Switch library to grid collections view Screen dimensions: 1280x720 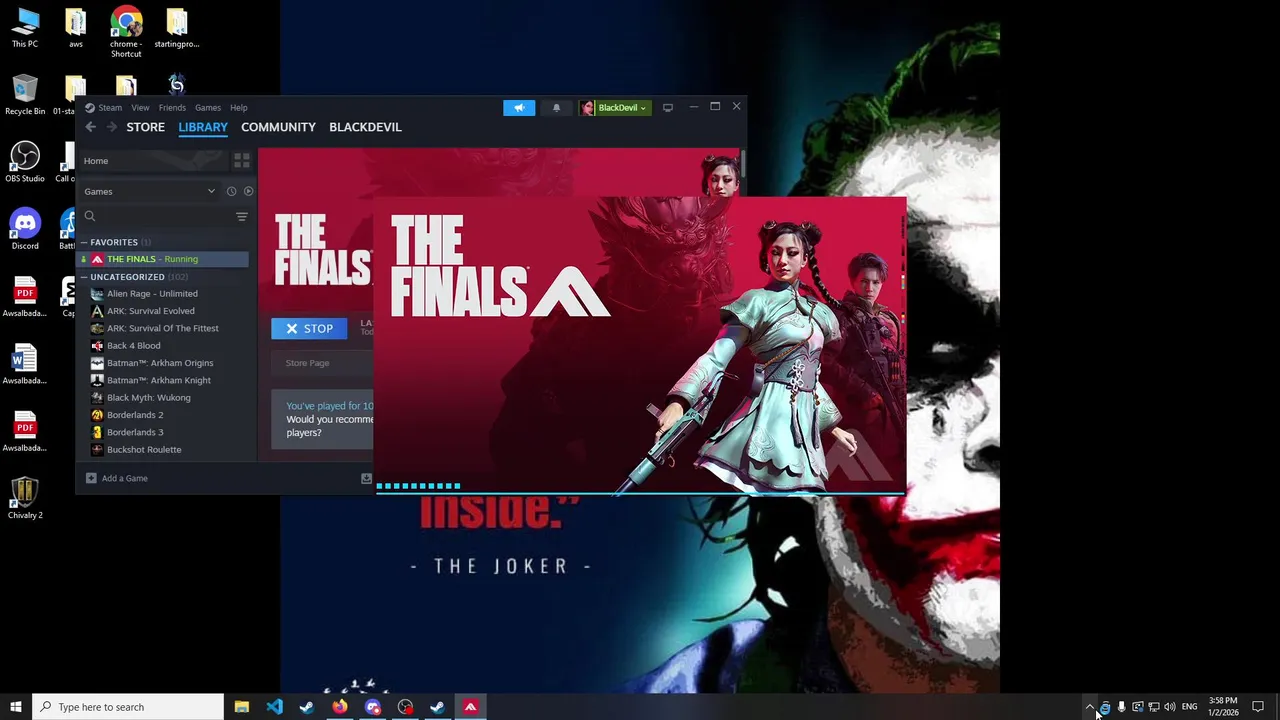point(241,160)
